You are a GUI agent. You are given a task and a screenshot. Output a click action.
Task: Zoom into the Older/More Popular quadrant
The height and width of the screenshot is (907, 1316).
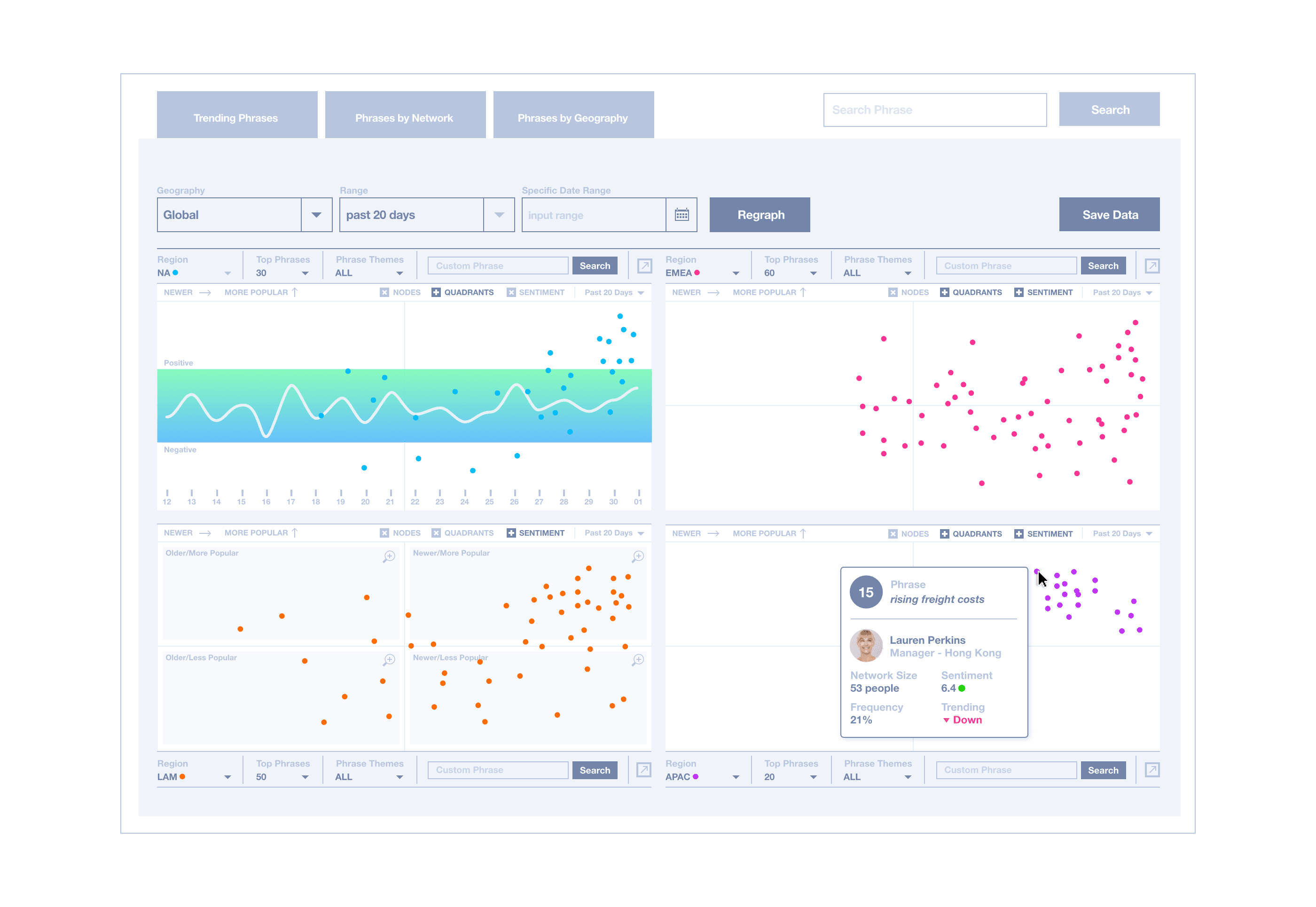pos(389,556)
